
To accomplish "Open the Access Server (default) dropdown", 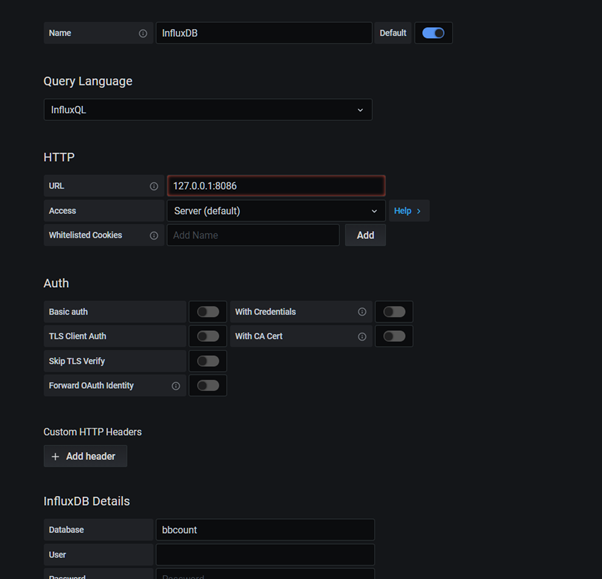I will [275, 211].
